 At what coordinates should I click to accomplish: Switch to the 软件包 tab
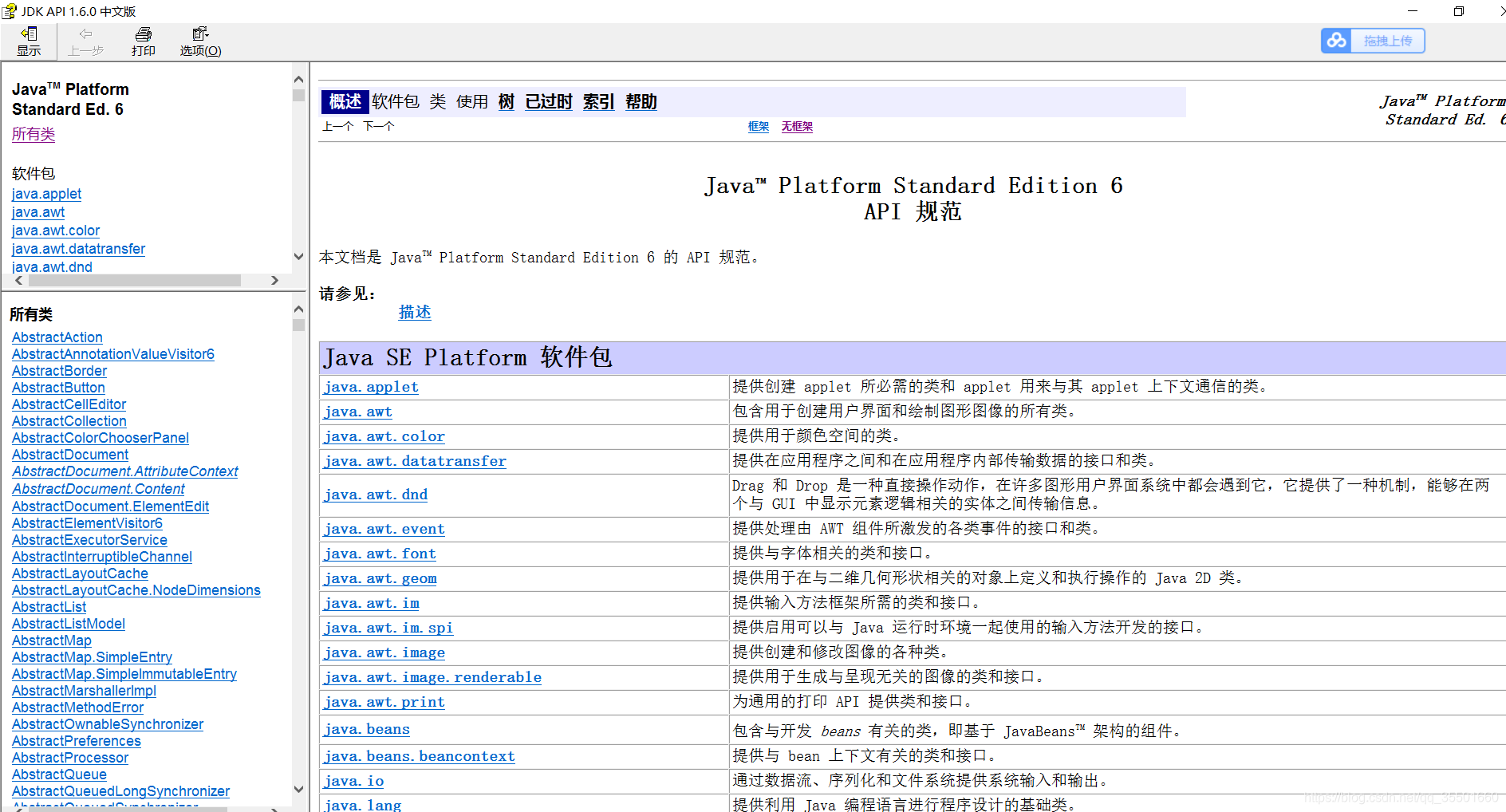coord(396,101)
